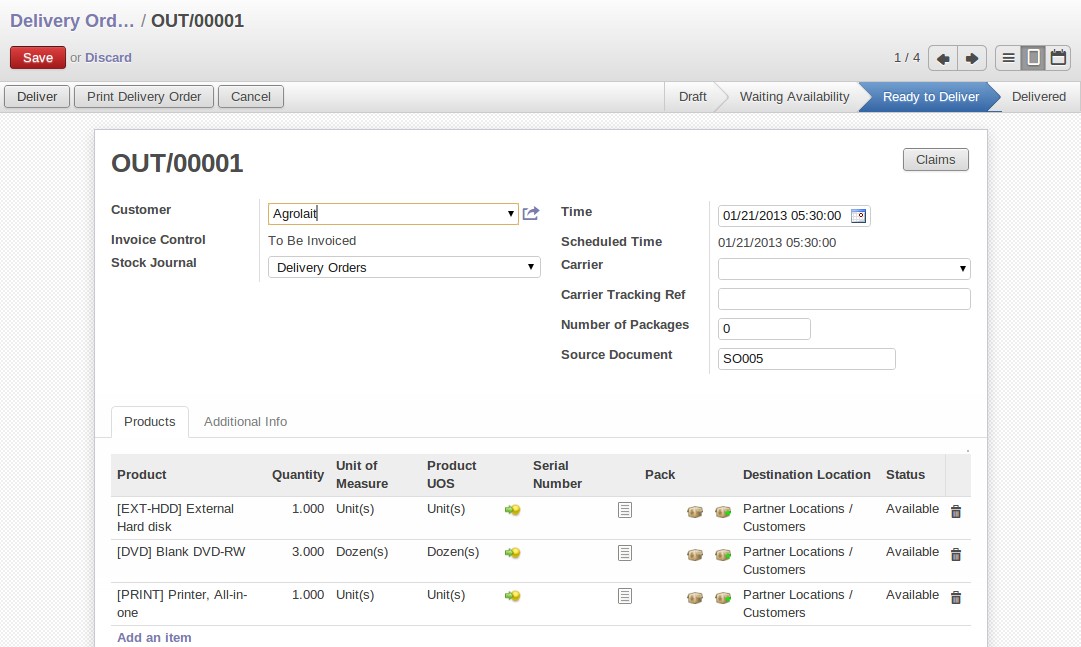The height and width of the screenshot is (647, 1081).
Task: Click green arrow icon for External Hard disk
Action: (513, 510)
